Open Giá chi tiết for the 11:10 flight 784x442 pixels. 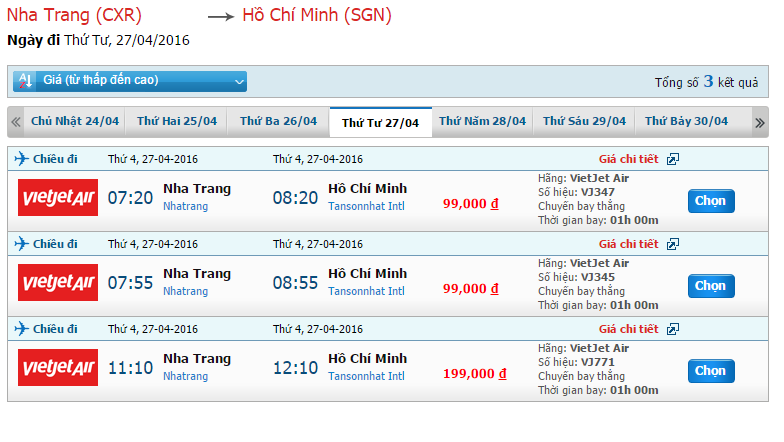click(x=628, y=329)
